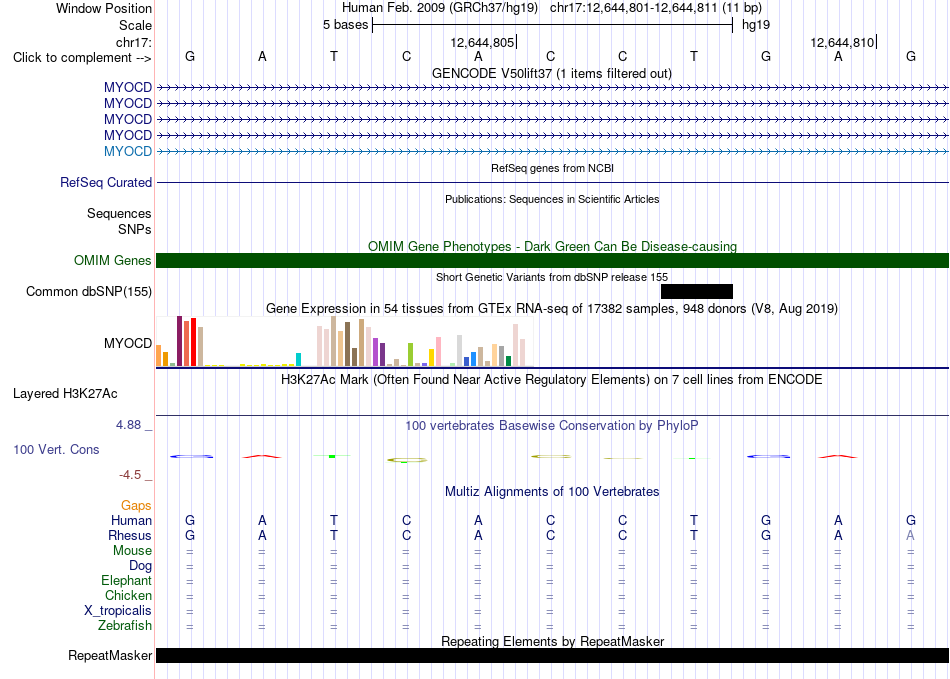The width and height of the screenshot is (950, 679).
Task: Open the RefSeq Curated track label
Action: click(x=106, y=182)
